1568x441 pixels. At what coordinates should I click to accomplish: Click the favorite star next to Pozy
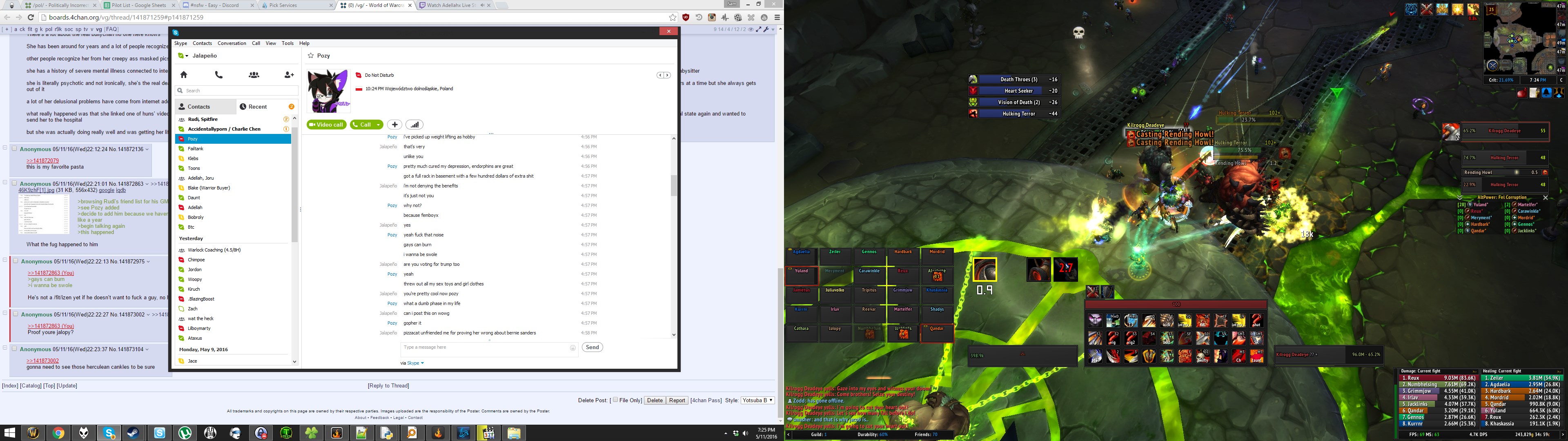coord(310,56)
